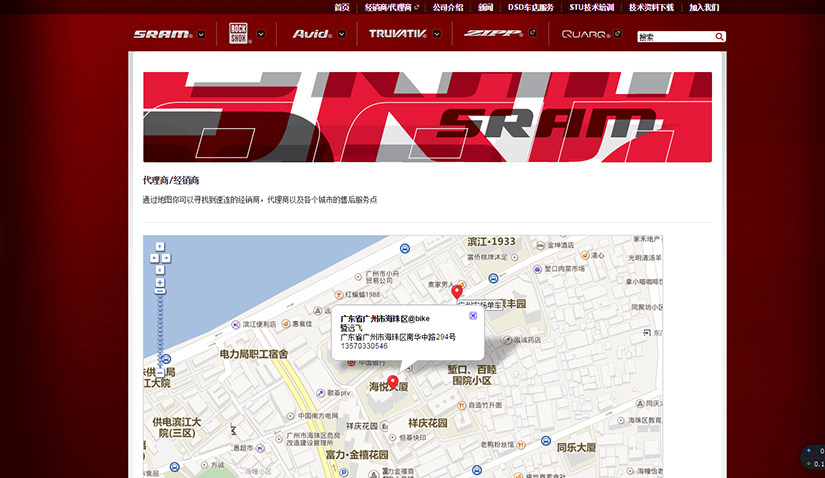Open the 公司介绍 menu item
This screenshot has height=478, width=825.
(448, 7)
